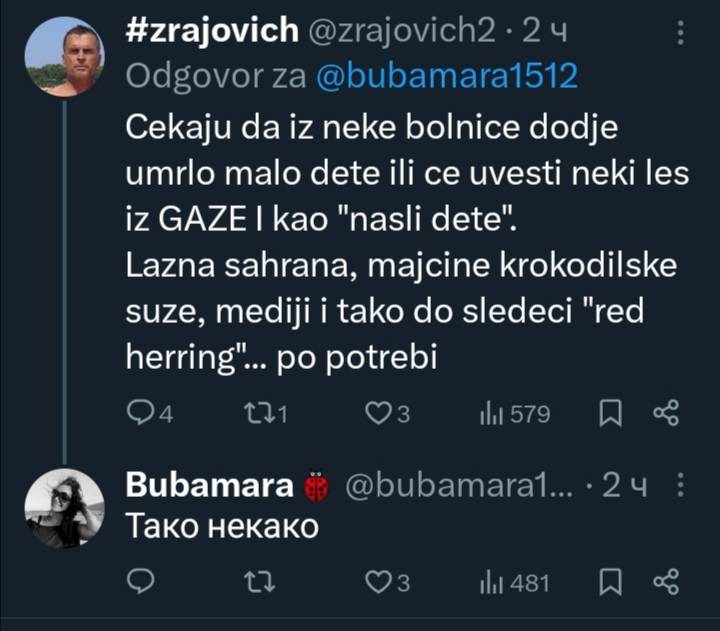The height and width of the screenshot is (631, 720).
Task: Bookmark the zrajovich tweet
Action: pyautogui.click(x=611, y=414)
